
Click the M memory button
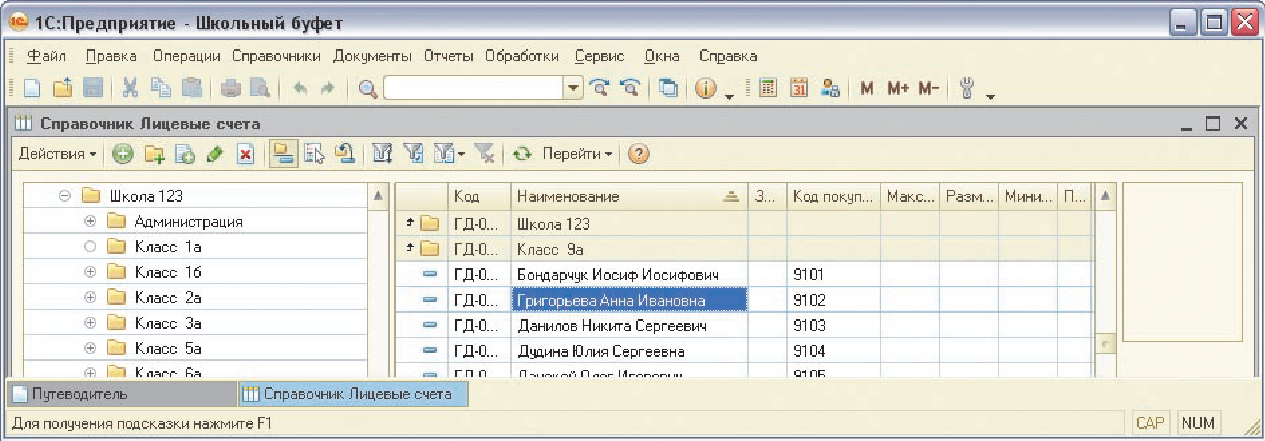867,88
